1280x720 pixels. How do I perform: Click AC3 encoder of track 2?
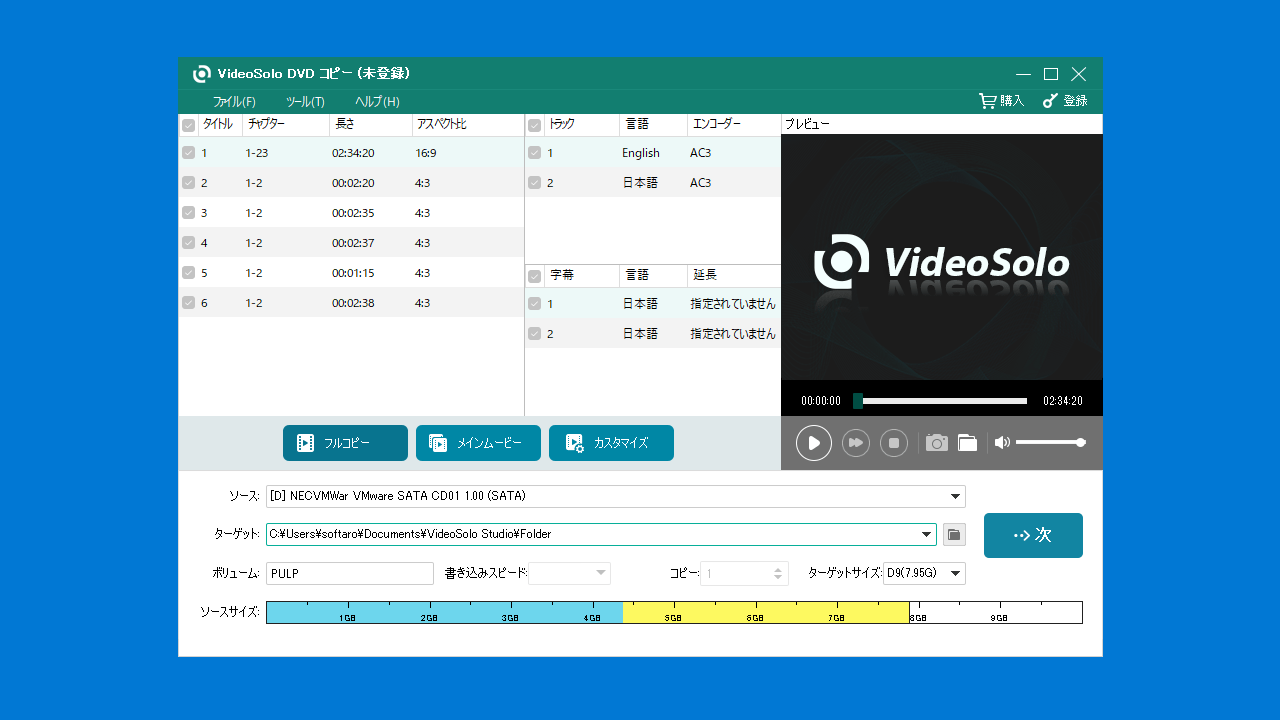[700, 183]
